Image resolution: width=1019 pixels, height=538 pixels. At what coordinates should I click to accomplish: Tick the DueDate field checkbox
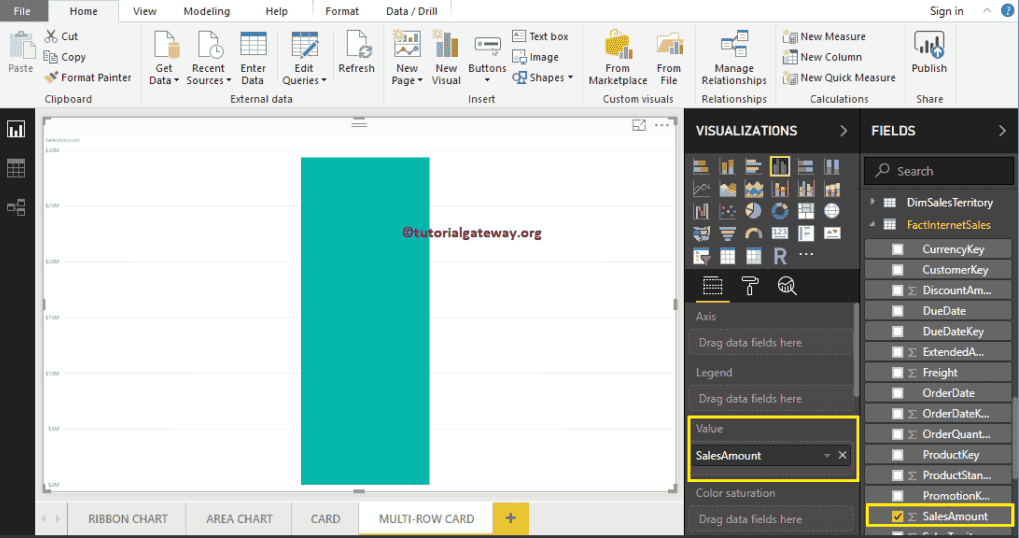(x=897, y=311)
